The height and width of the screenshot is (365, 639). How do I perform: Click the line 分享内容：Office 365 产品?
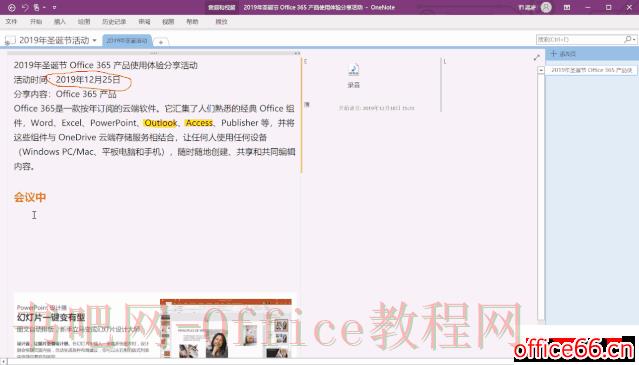point(65,94)
